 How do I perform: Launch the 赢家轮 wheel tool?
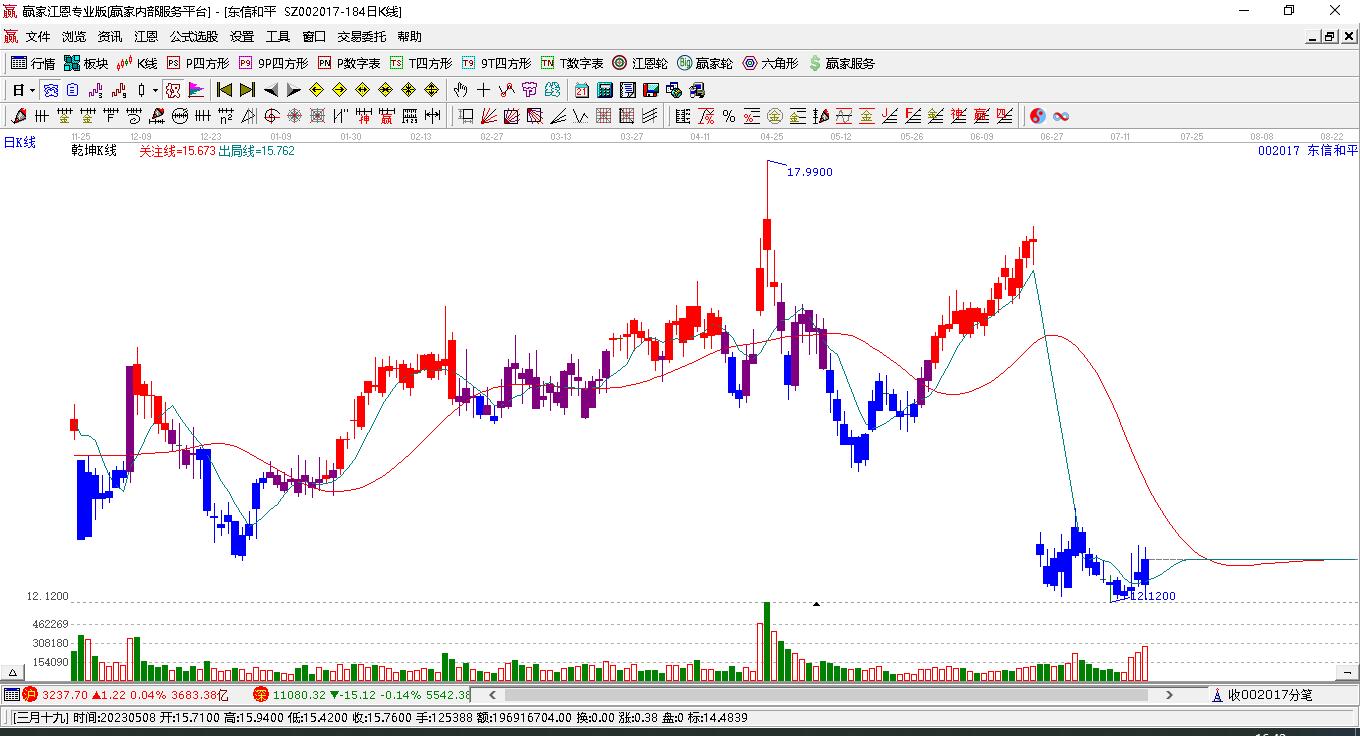tap(705, 63)
